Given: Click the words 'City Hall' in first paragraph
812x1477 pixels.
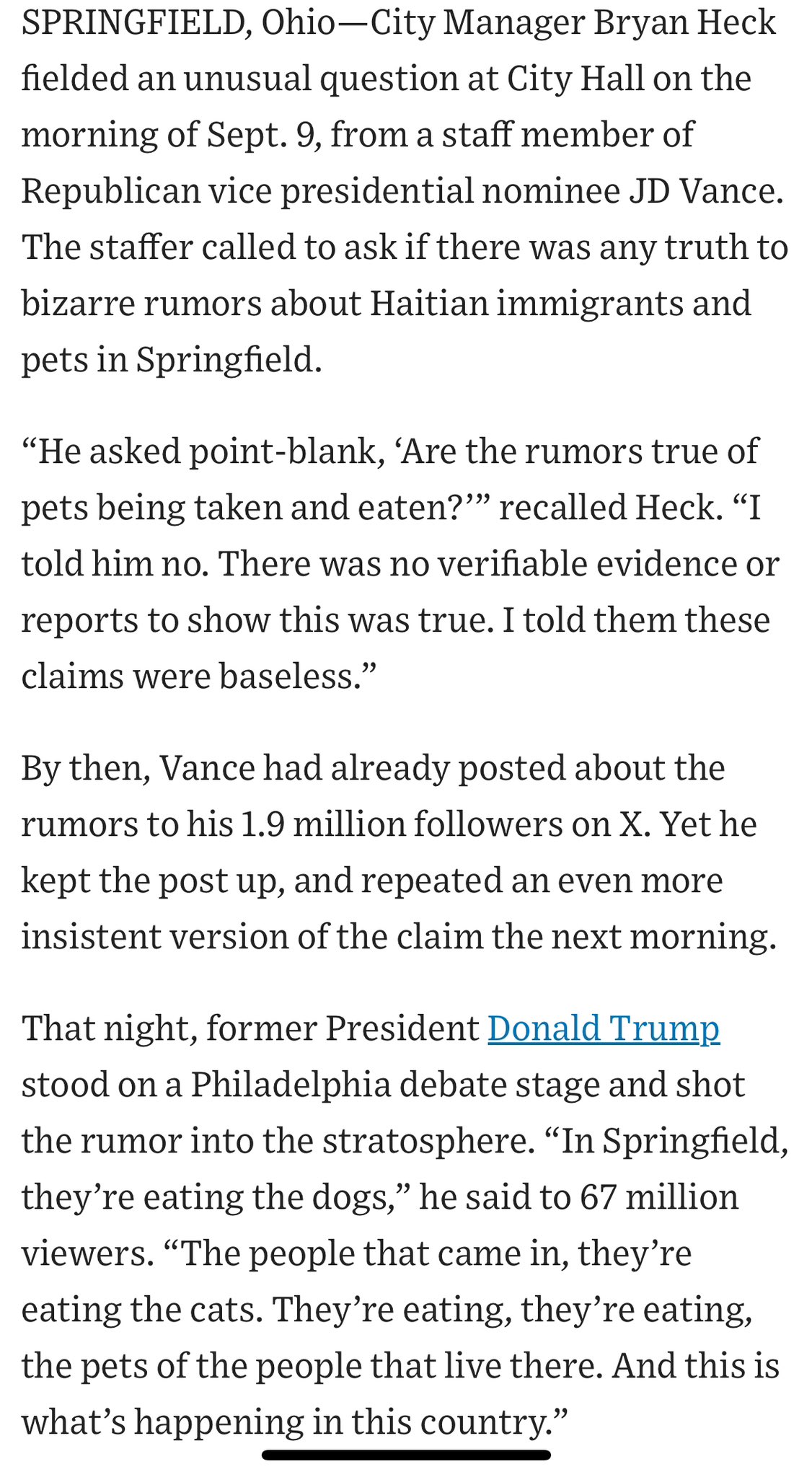Looking at the screenshot, I should coord(576,79).
